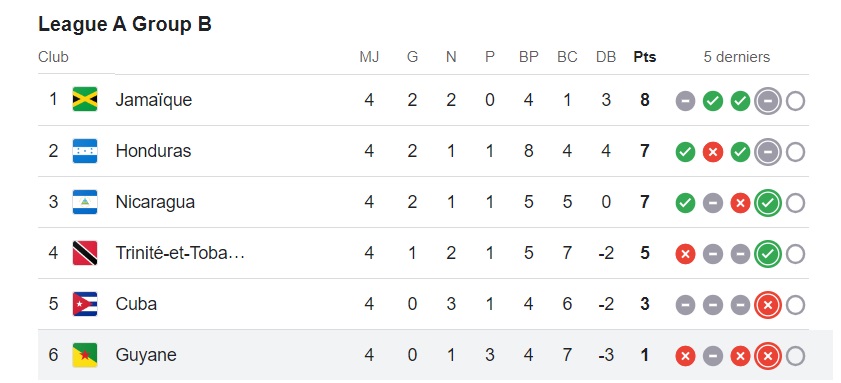Click Guyane's empty upcoming match circle
Viewport: 841px width, 383px height.
tap(795, 356)
